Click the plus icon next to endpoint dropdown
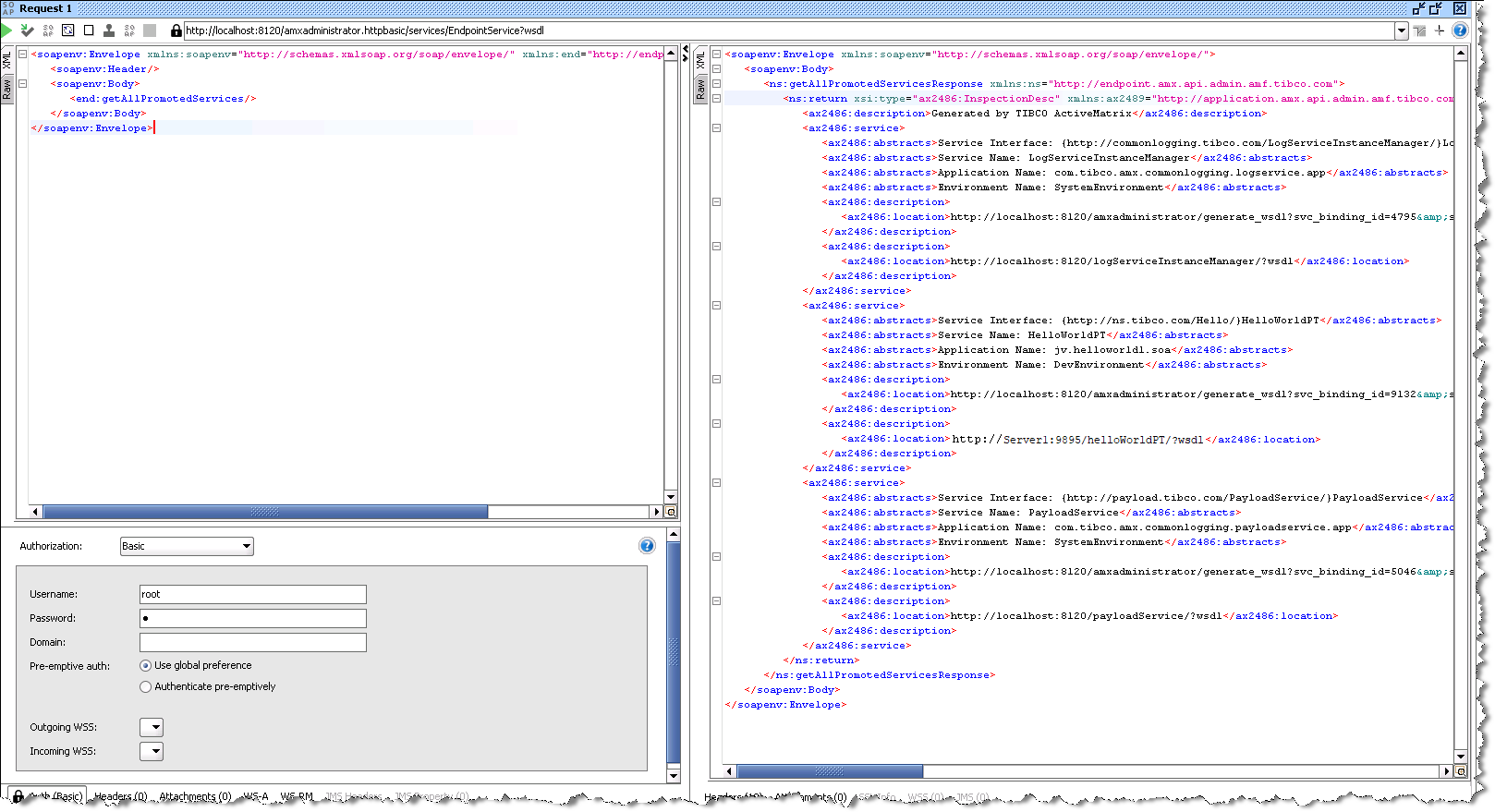Viewport: 1495px width, 812px height. [x=1440, y=30]
